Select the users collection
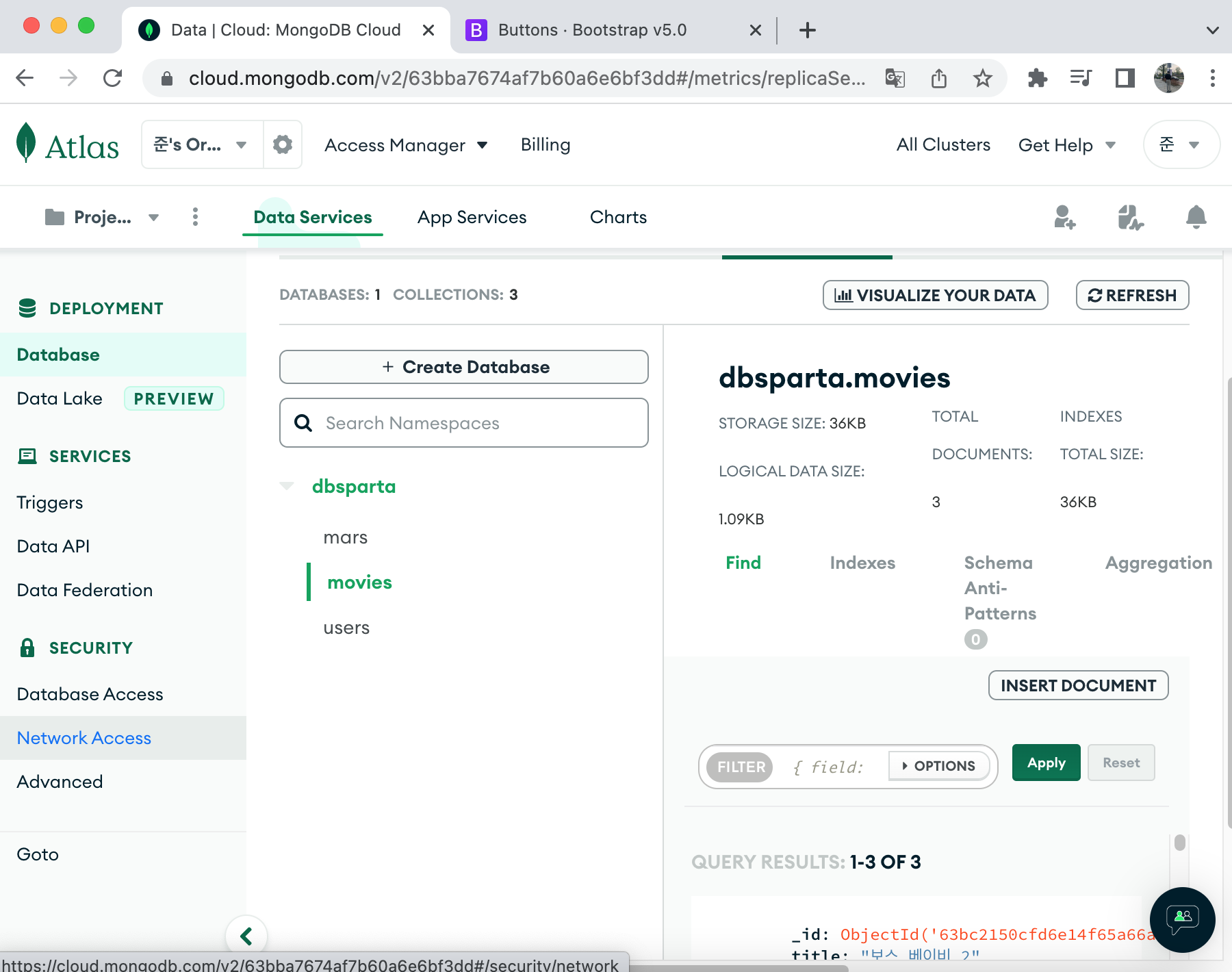The width and height of the screenshot is (1232, 972). 346,628
